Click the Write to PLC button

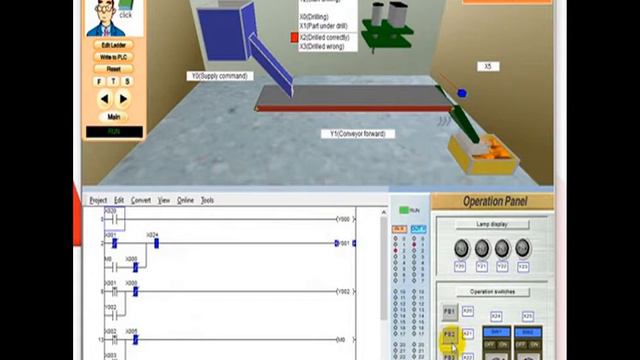[x=113, y=57]
